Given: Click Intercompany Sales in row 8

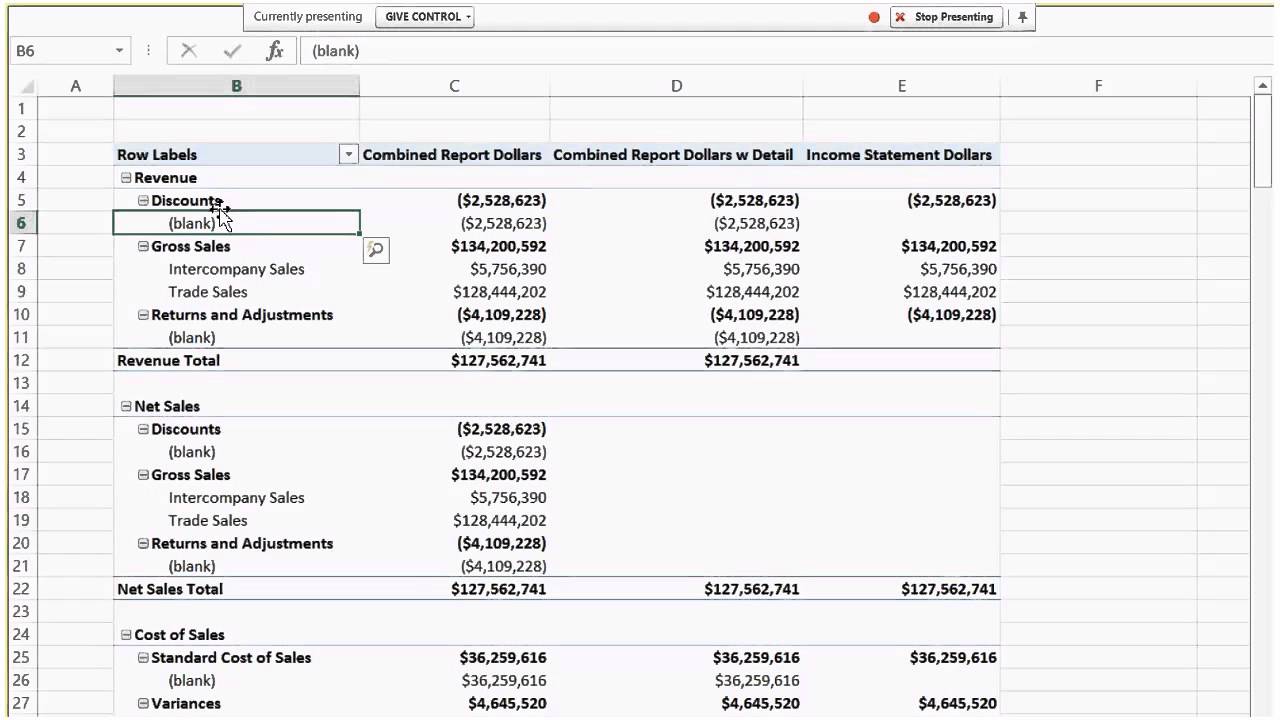Looking at the screenshot, I should tap(236, 269).
